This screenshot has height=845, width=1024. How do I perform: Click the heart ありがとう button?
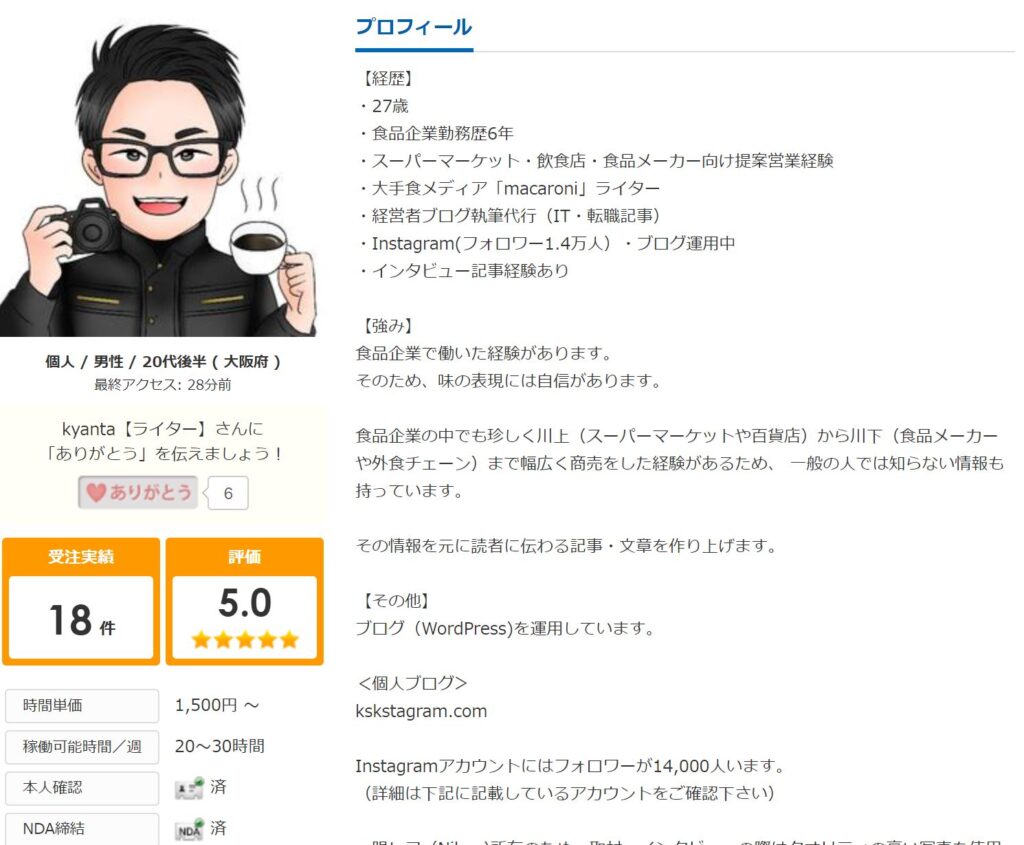[x=137, y=492]
